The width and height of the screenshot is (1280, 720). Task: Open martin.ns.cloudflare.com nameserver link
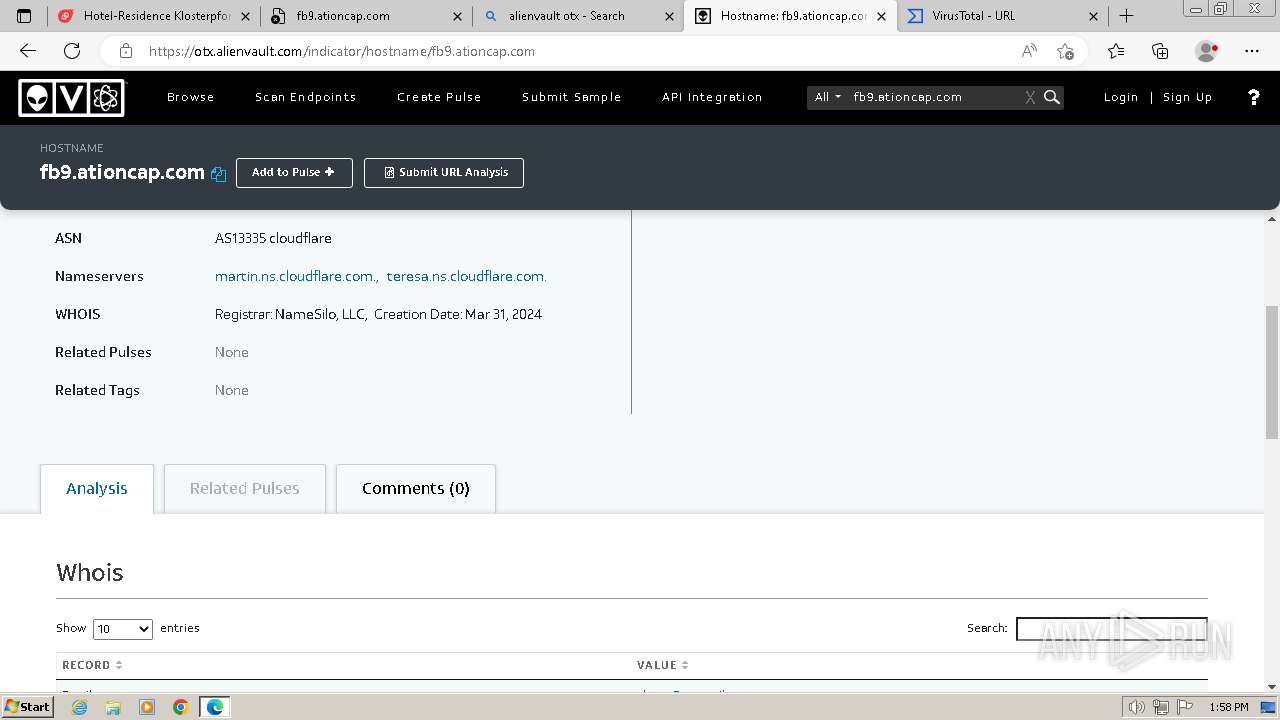tap(296, 276)
